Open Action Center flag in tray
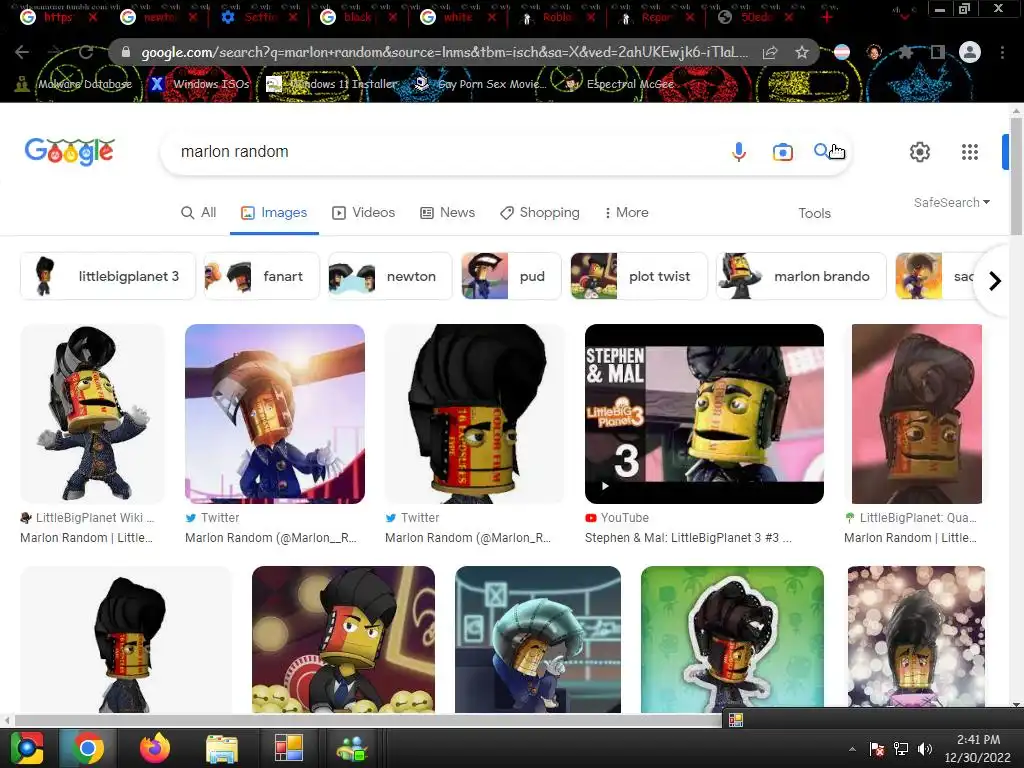 (877, 749)
